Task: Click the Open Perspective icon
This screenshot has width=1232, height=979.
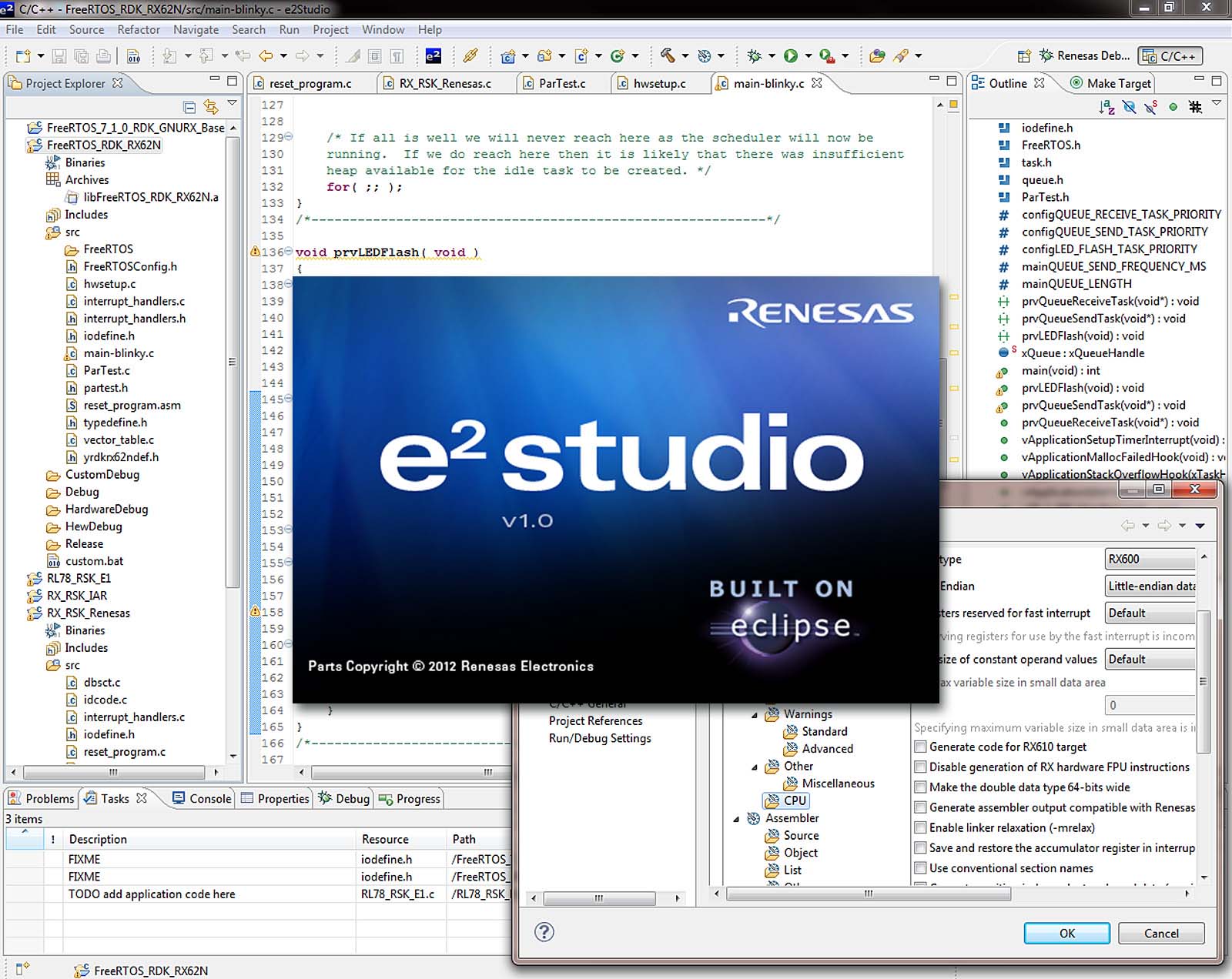Action: [1024, 56]
